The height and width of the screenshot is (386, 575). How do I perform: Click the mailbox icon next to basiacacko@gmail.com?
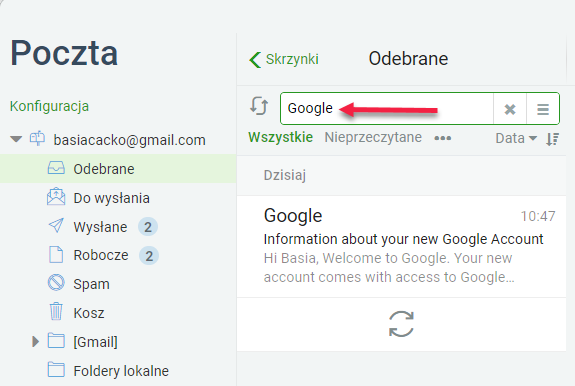point(37,139)
